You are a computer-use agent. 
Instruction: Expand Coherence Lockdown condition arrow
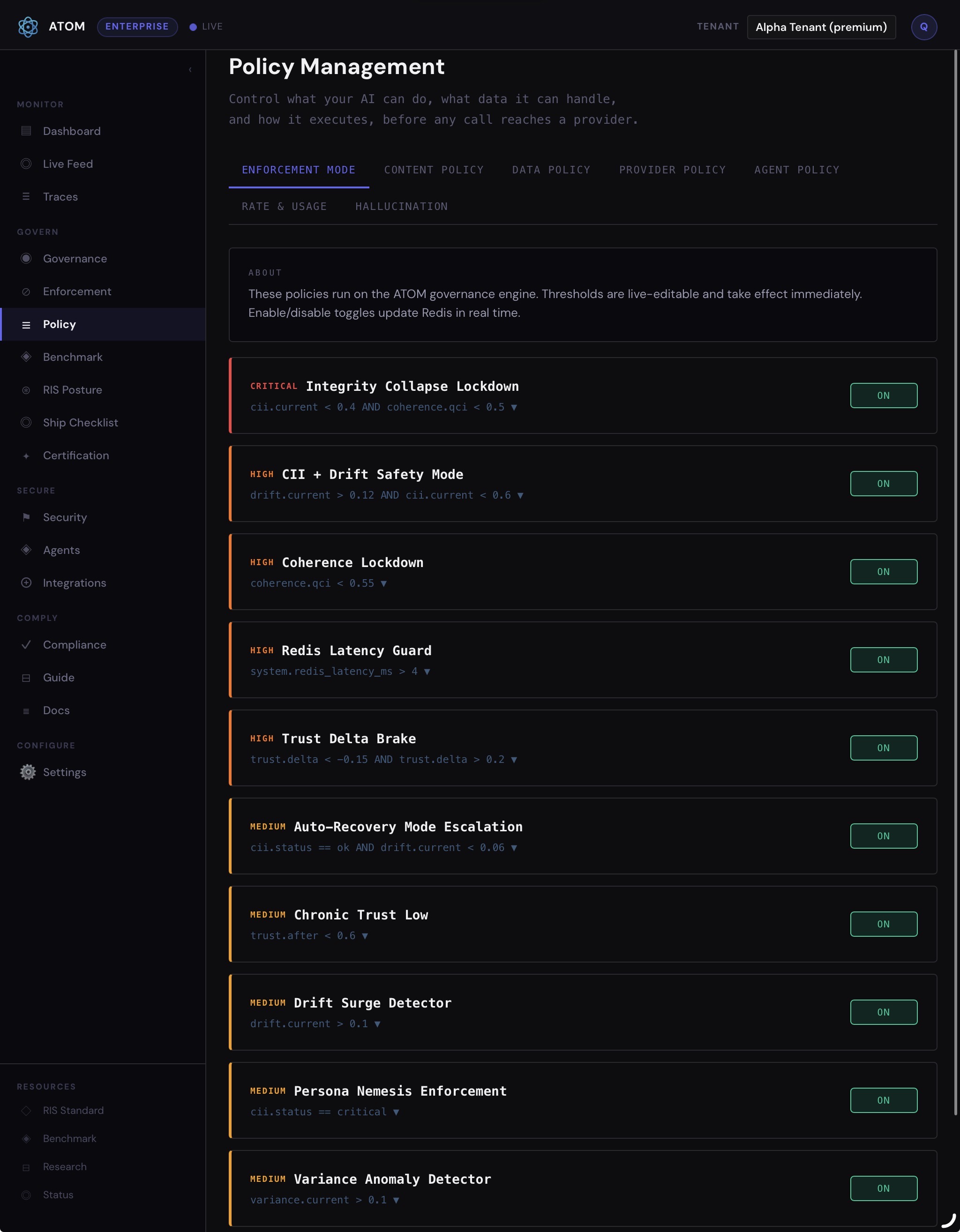384,583
